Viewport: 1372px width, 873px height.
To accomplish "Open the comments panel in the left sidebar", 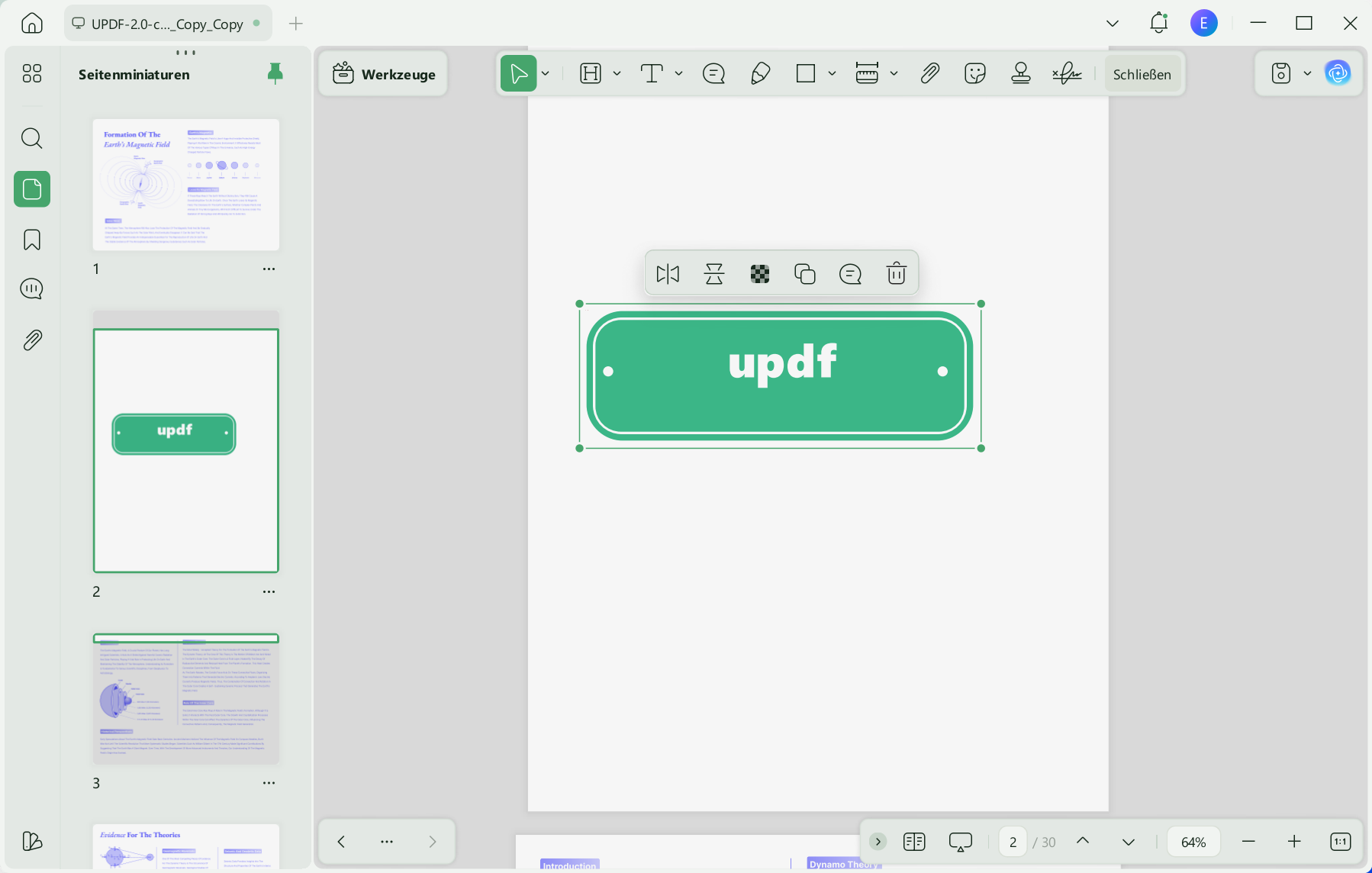I will pyautogui.click(x=32, y=289).
